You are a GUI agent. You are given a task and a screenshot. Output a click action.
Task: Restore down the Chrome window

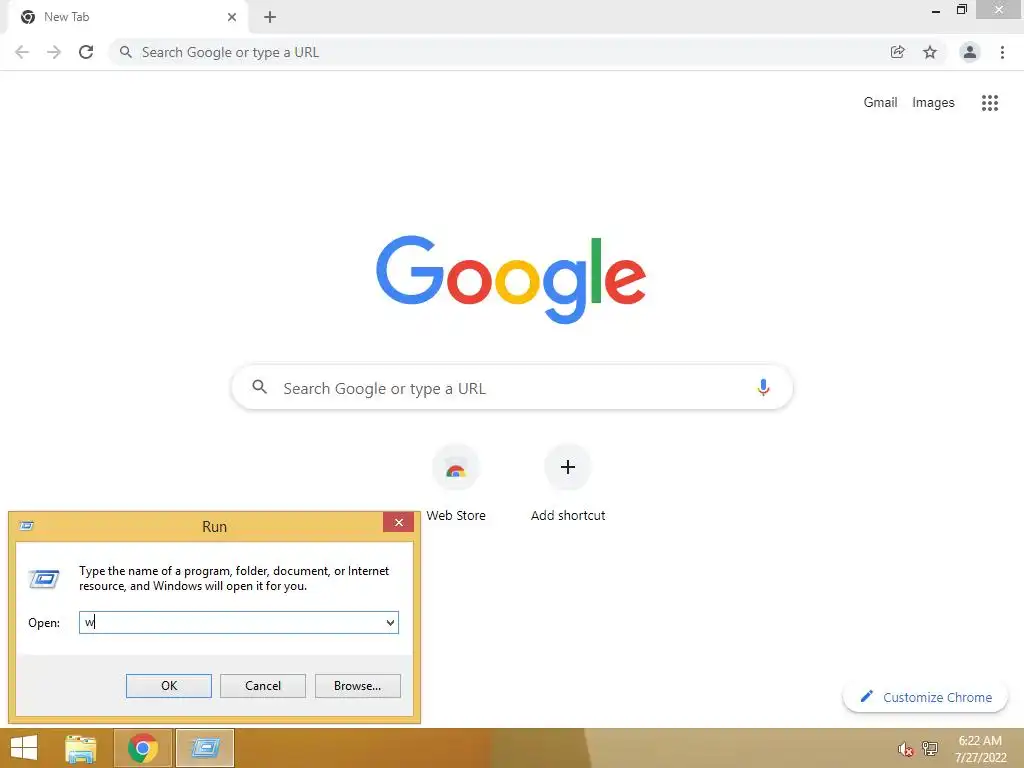pos(961,10)
